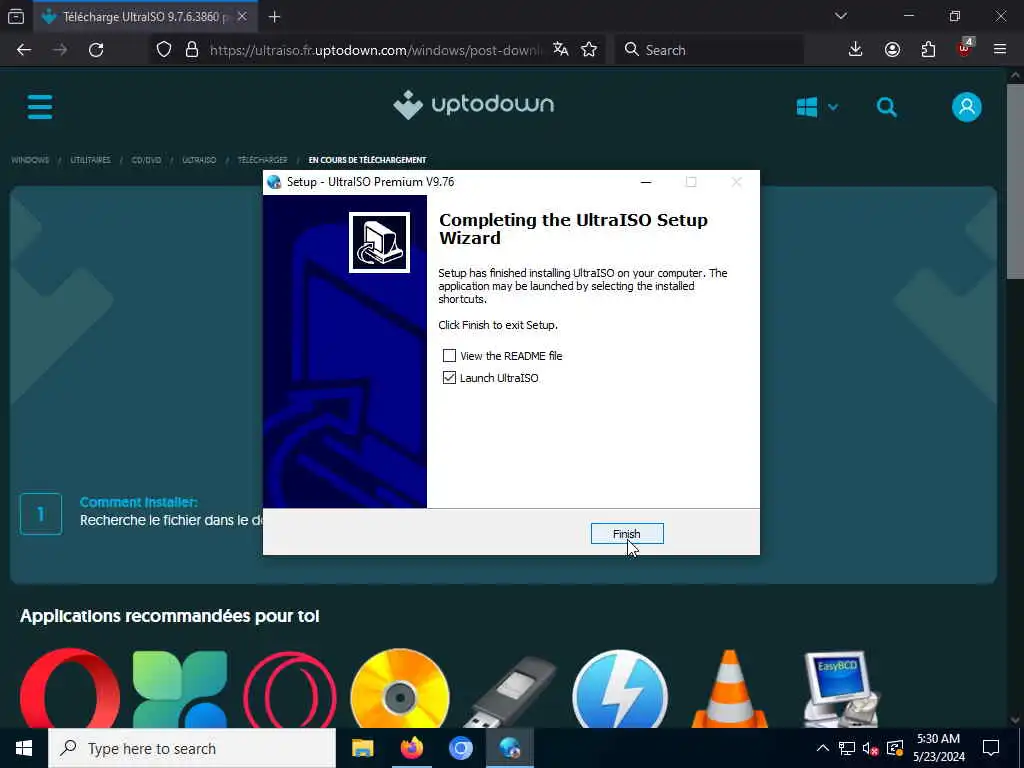Open the USB flash drive recommended app
Viewport: 1024px width, 768px height.
click(x=510, y=691)
